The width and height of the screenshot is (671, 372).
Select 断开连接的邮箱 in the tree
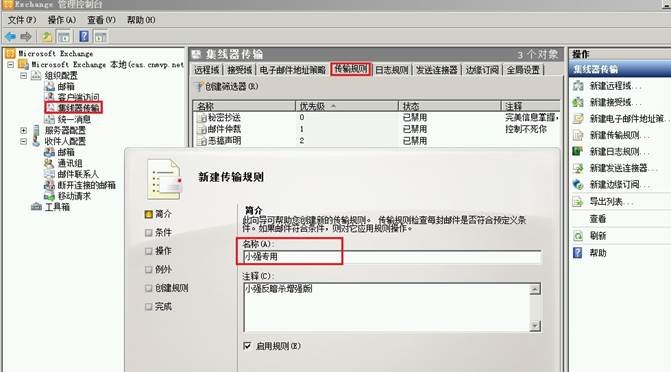coord(86,185)
